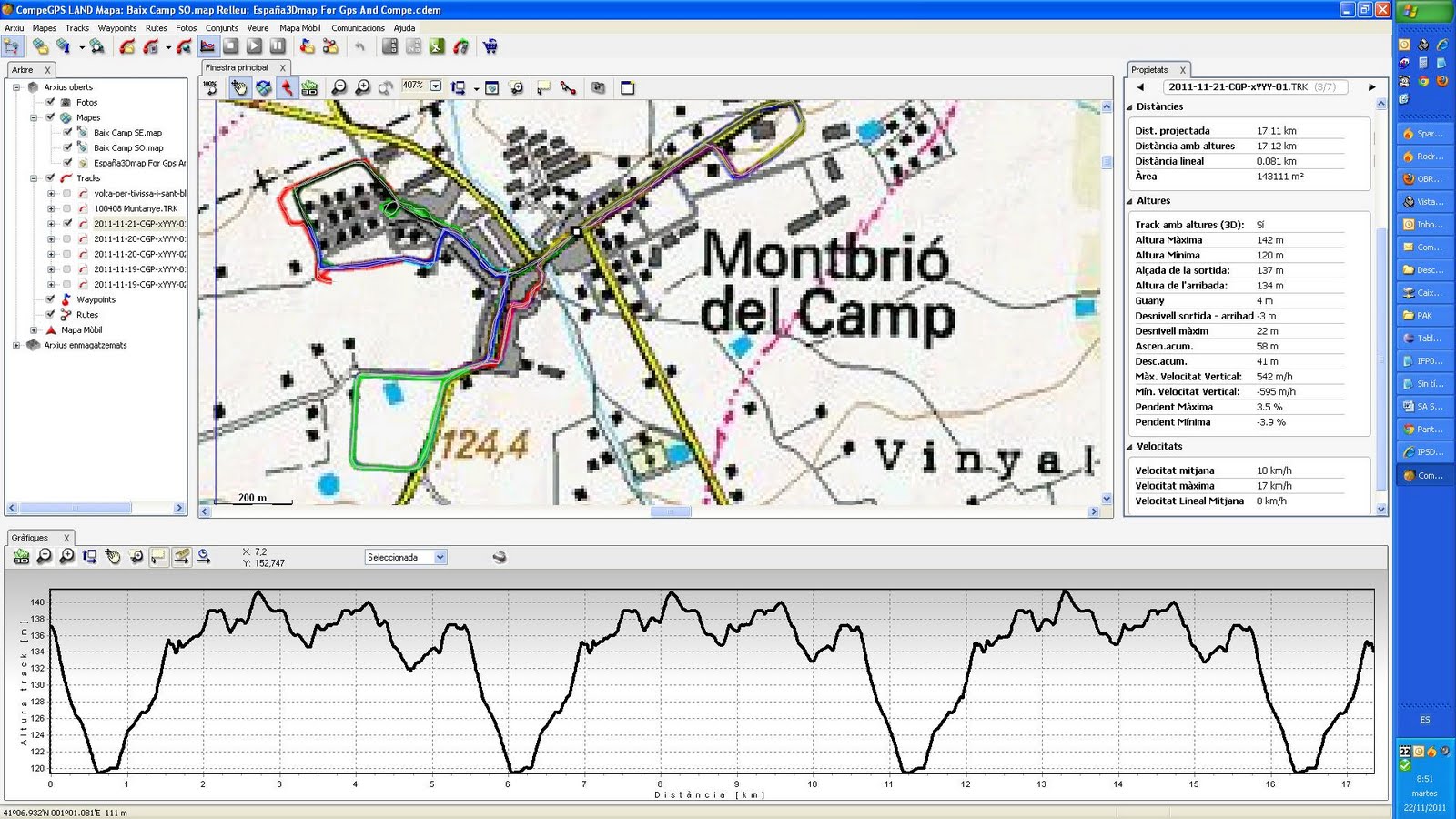Go to the previous track in Propietats
Screen dimensions: 1456x819
pyautogui.click(x=1140, y=87)
